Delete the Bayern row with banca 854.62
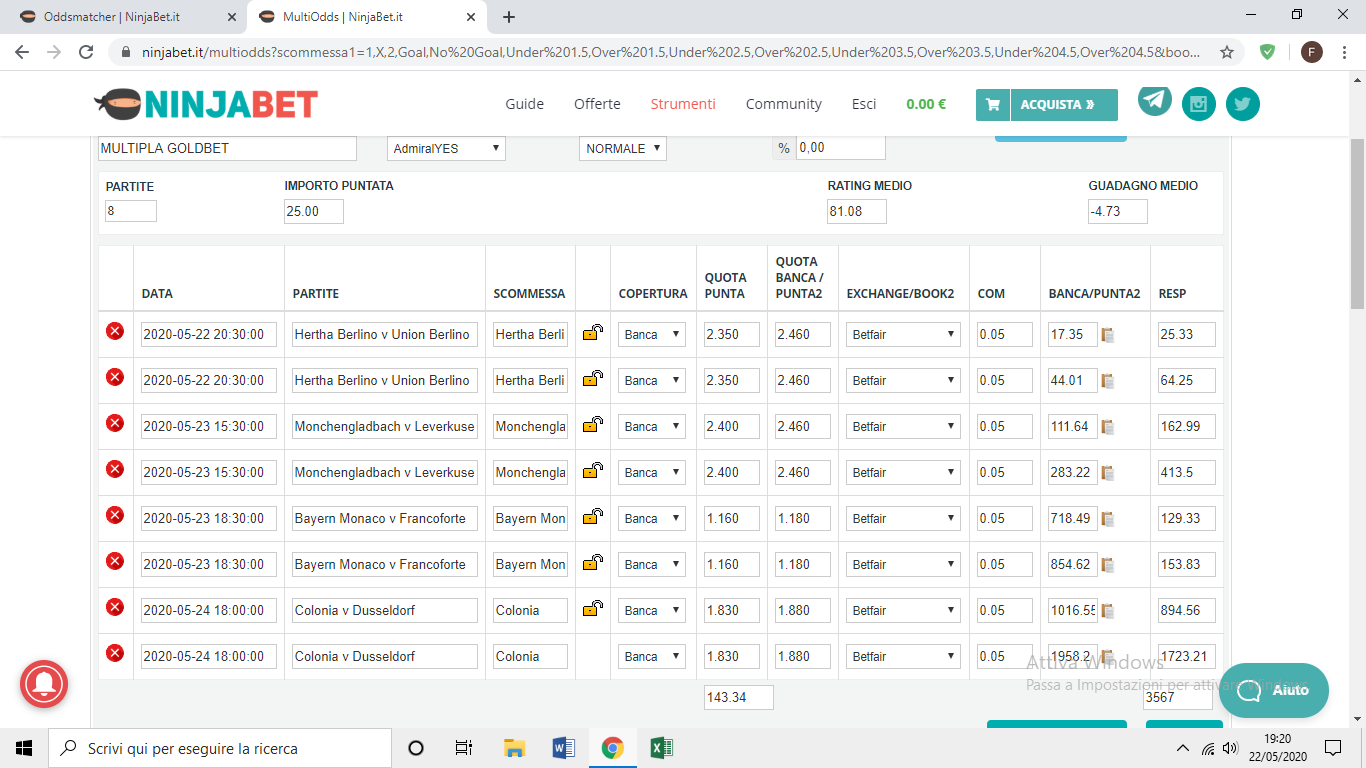This screenshot has height=768, width=1366. [x=115, y=561]
